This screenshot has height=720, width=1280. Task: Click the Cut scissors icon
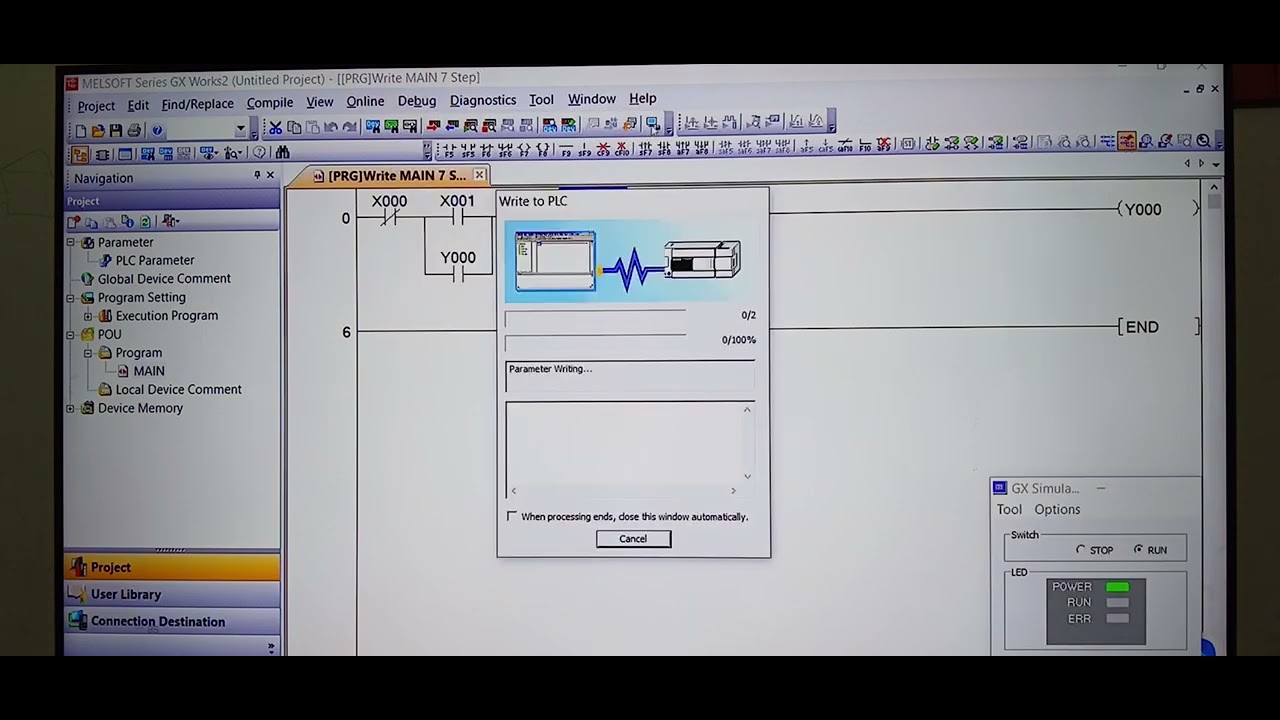click(275, 127)
